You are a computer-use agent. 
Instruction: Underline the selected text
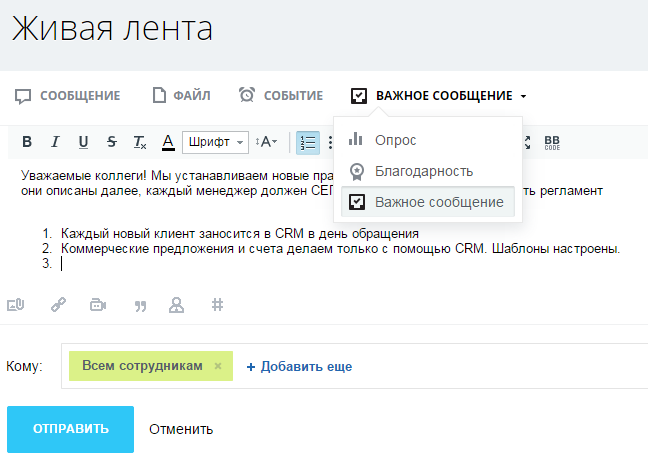click(x=83, y=142)
